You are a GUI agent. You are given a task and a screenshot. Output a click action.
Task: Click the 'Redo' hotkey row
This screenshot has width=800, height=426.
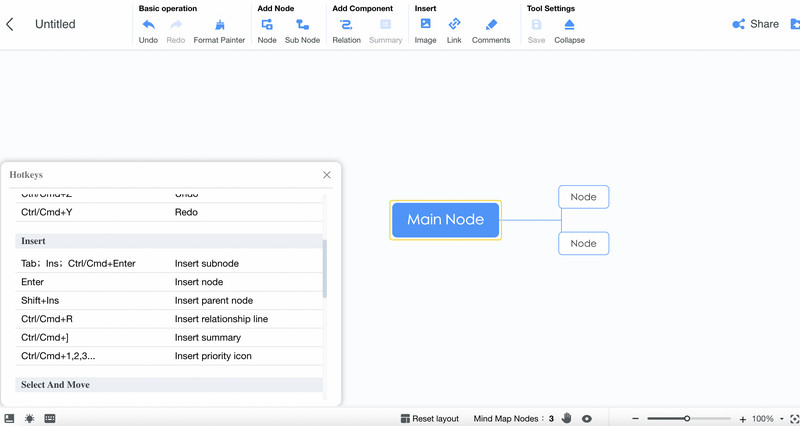point(169,212)
